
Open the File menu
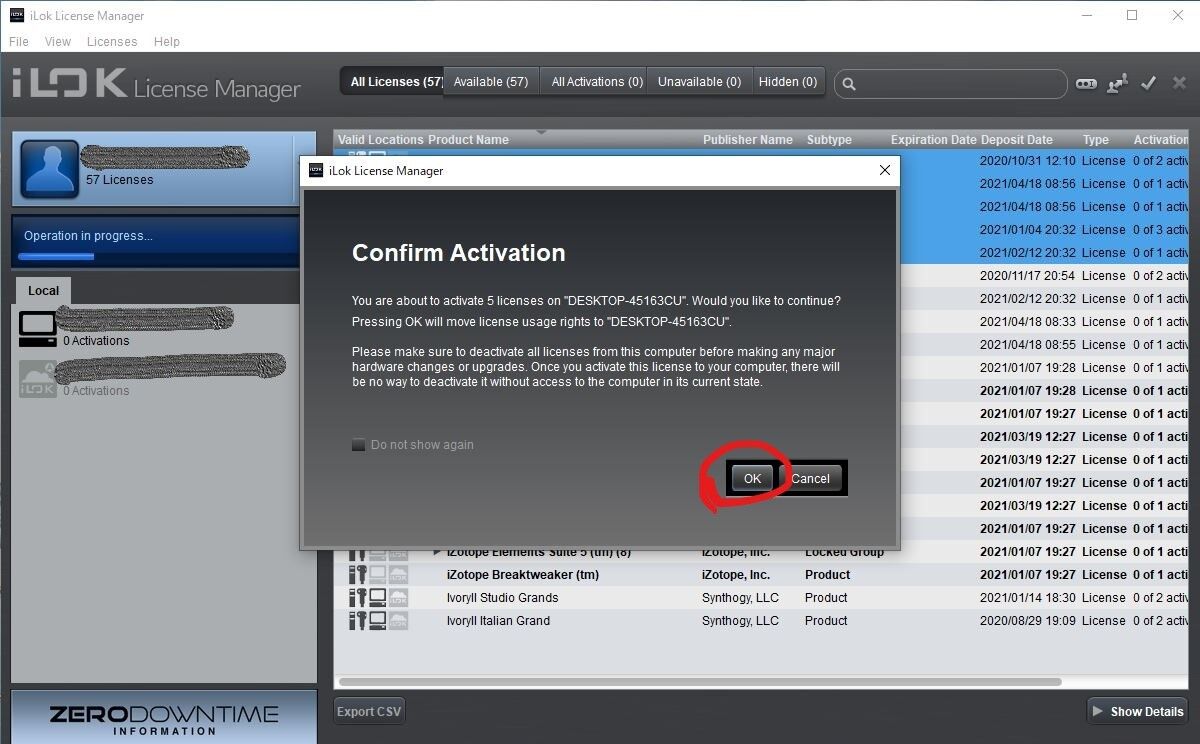[x=19, y=42]
